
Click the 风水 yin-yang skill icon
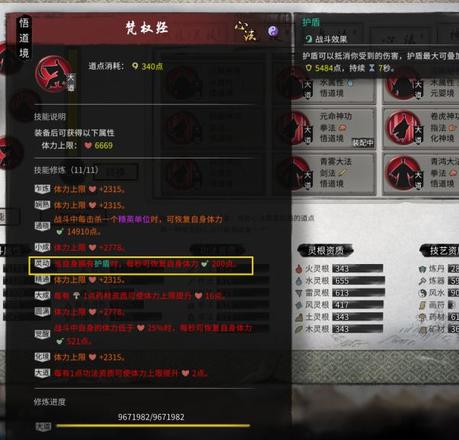click(x=422, y=293)
